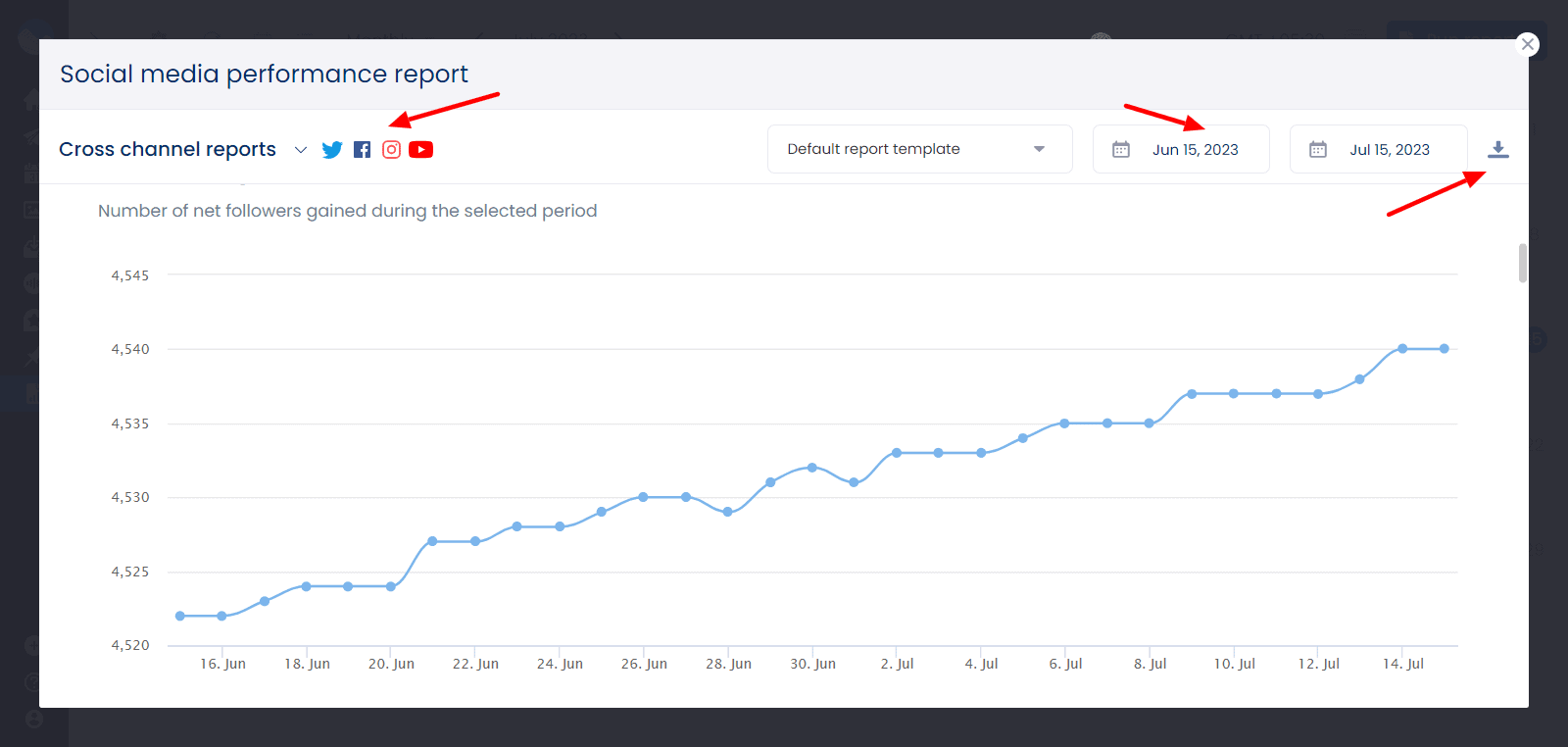Click calendar icon beside Jun 15, 2023

pyautogui.click(x=1121, y=150)
